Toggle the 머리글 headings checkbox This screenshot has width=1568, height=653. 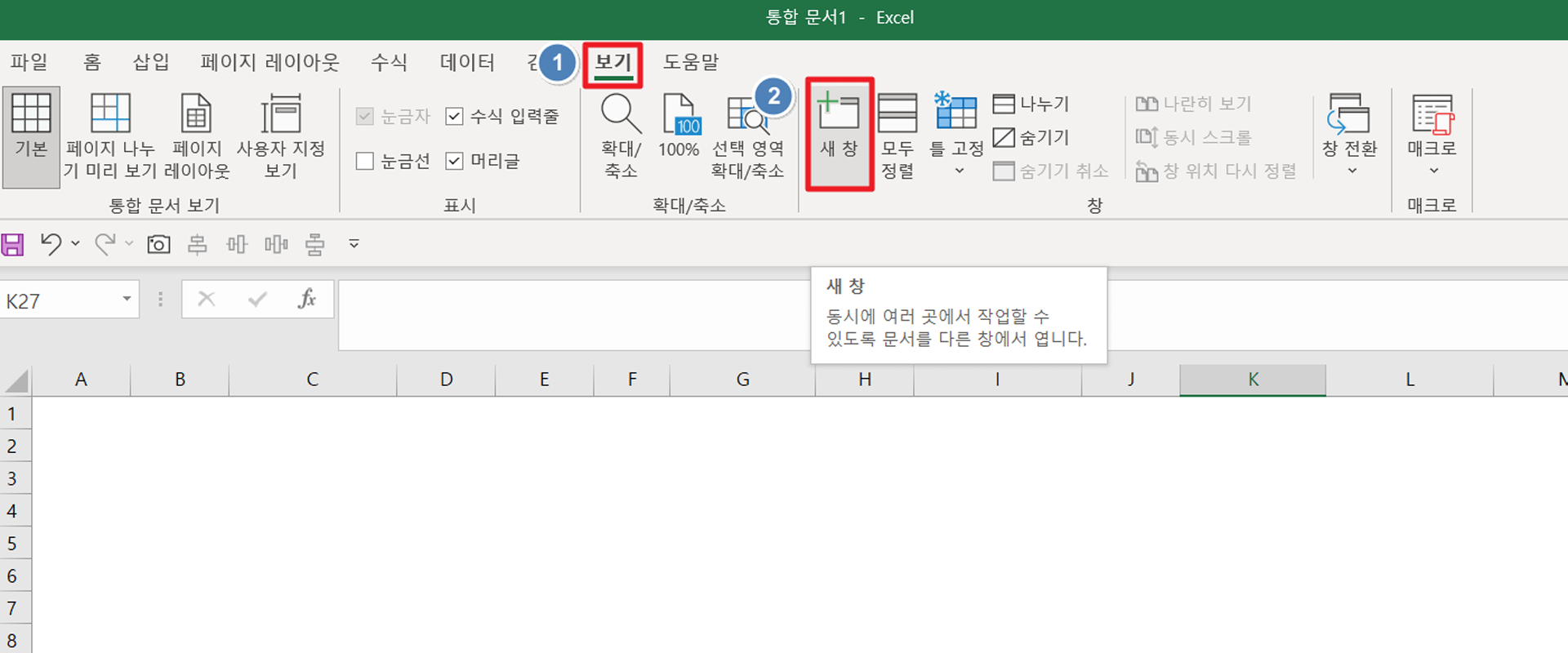455,161
